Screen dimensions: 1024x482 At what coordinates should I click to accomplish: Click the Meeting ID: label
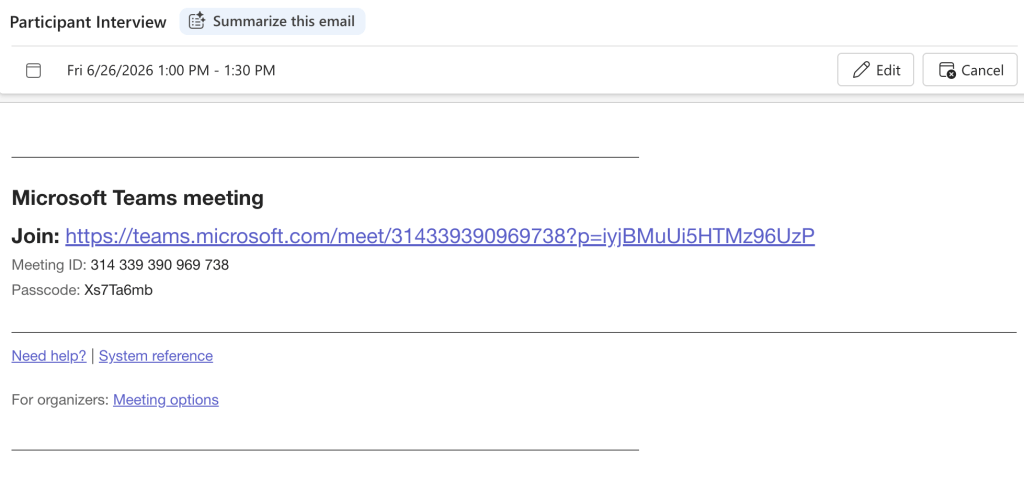49,265
